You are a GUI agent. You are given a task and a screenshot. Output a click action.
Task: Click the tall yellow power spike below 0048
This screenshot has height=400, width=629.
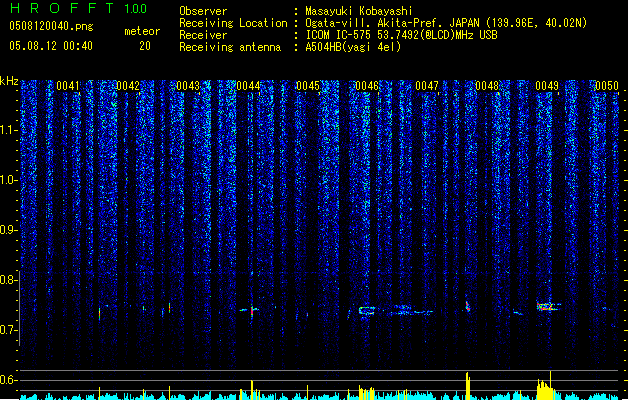[x=467, y=386]
